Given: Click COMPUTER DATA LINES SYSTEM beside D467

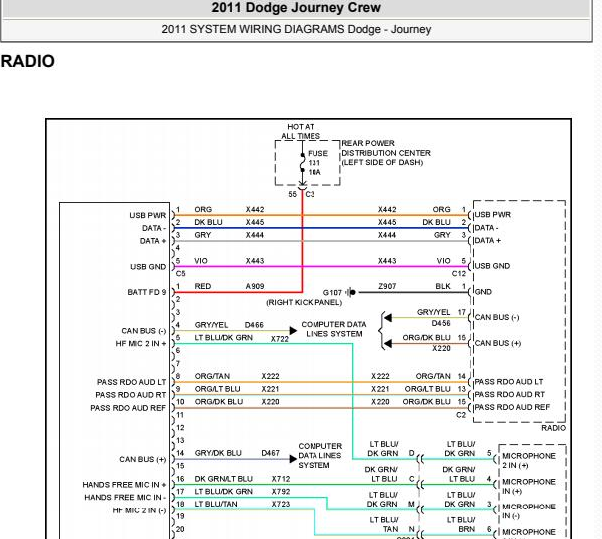Looking at the screenshot, I should pos(319,456).
